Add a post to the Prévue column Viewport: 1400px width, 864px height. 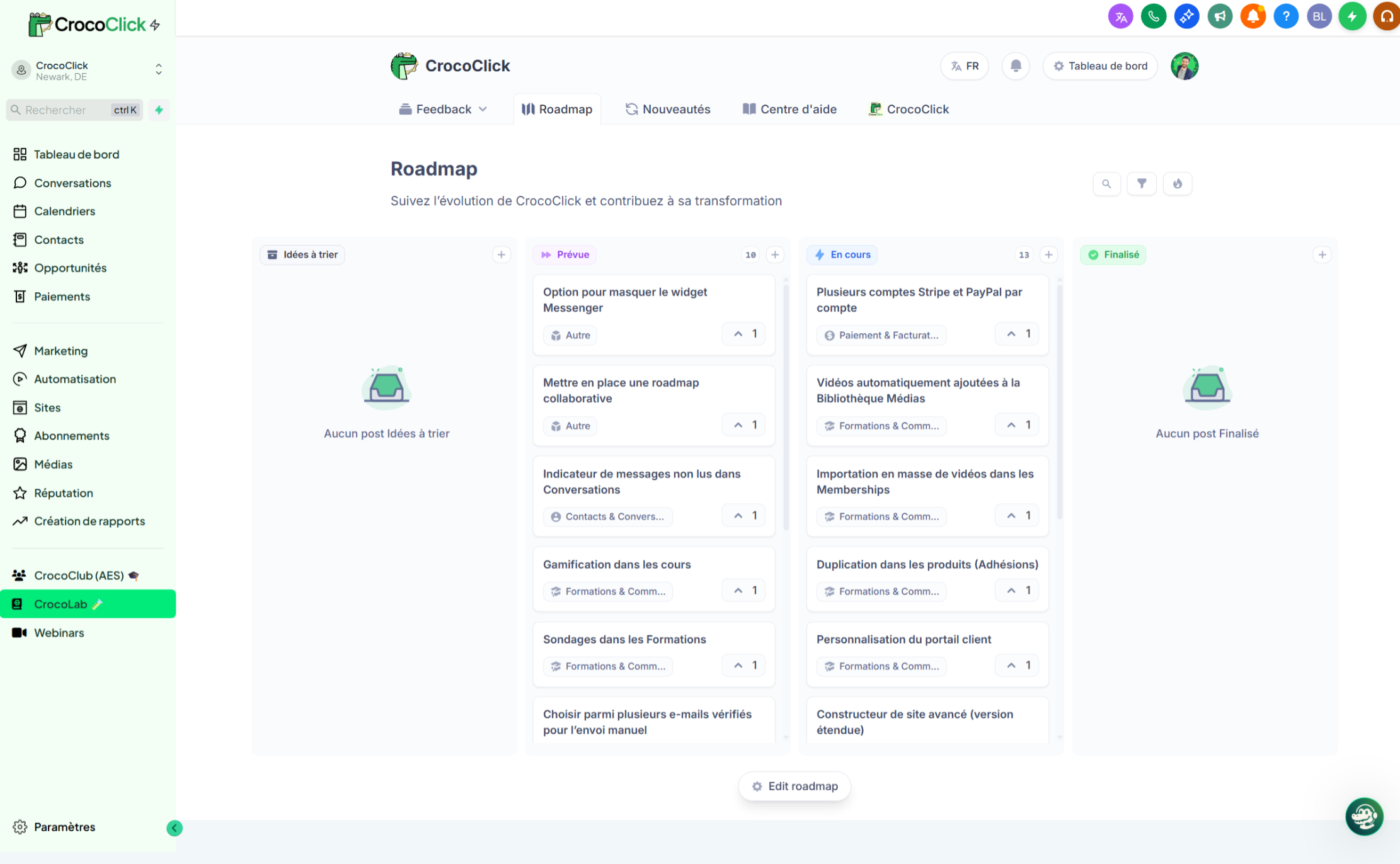pyautogui.click(x=775, y=255)
